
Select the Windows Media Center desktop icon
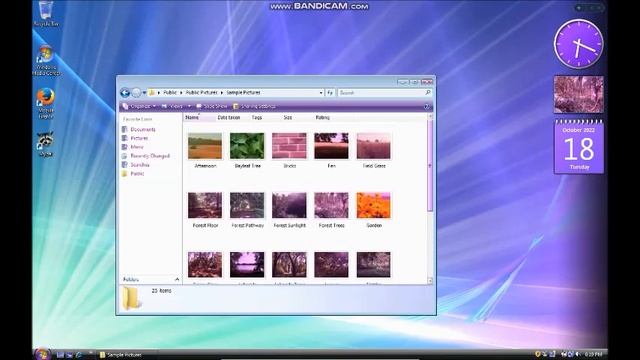46,60
